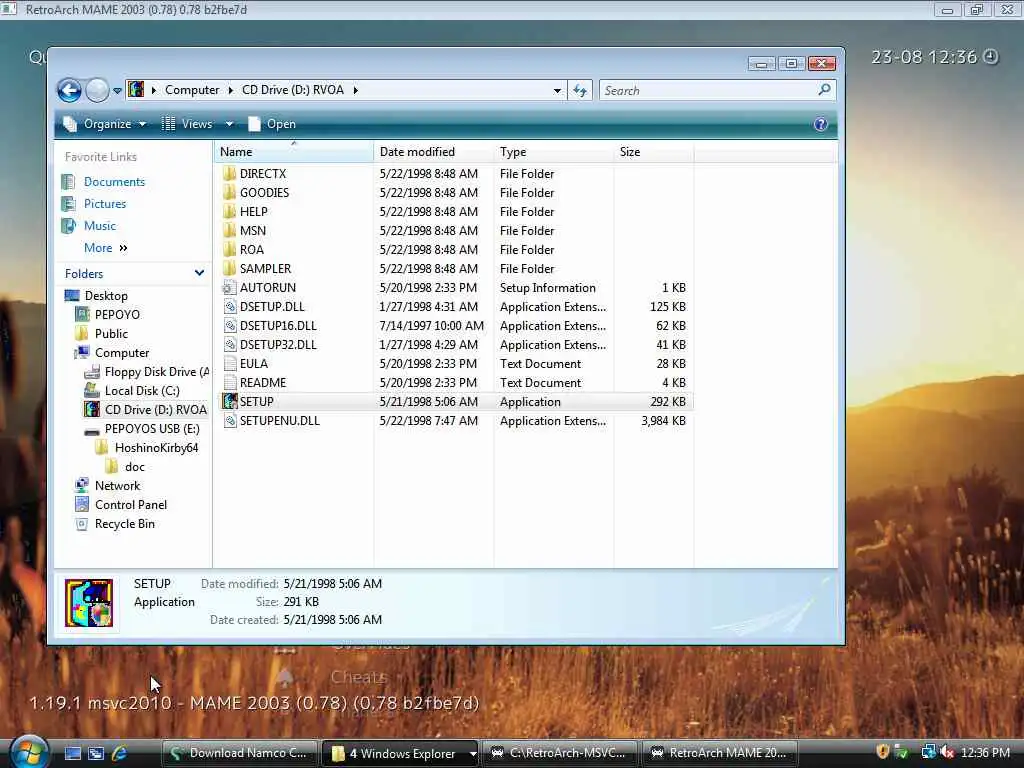Open the address bar history dropdown
The image size is (1024, 768).
[557, 91]
